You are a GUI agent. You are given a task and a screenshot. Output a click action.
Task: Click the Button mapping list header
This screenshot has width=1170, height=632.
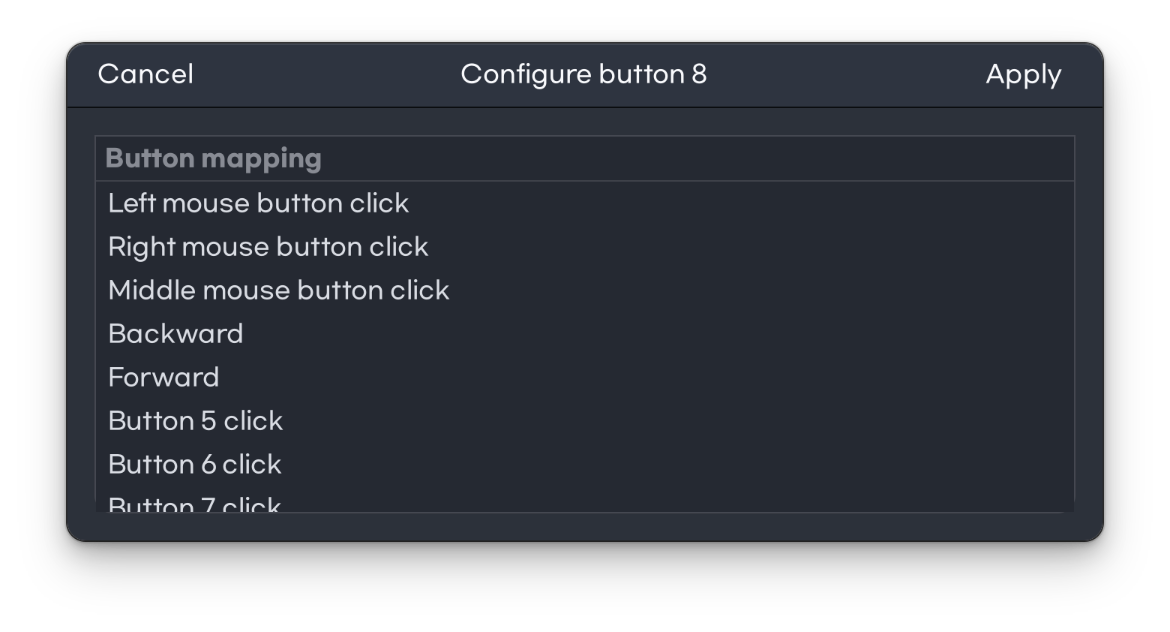213,159
